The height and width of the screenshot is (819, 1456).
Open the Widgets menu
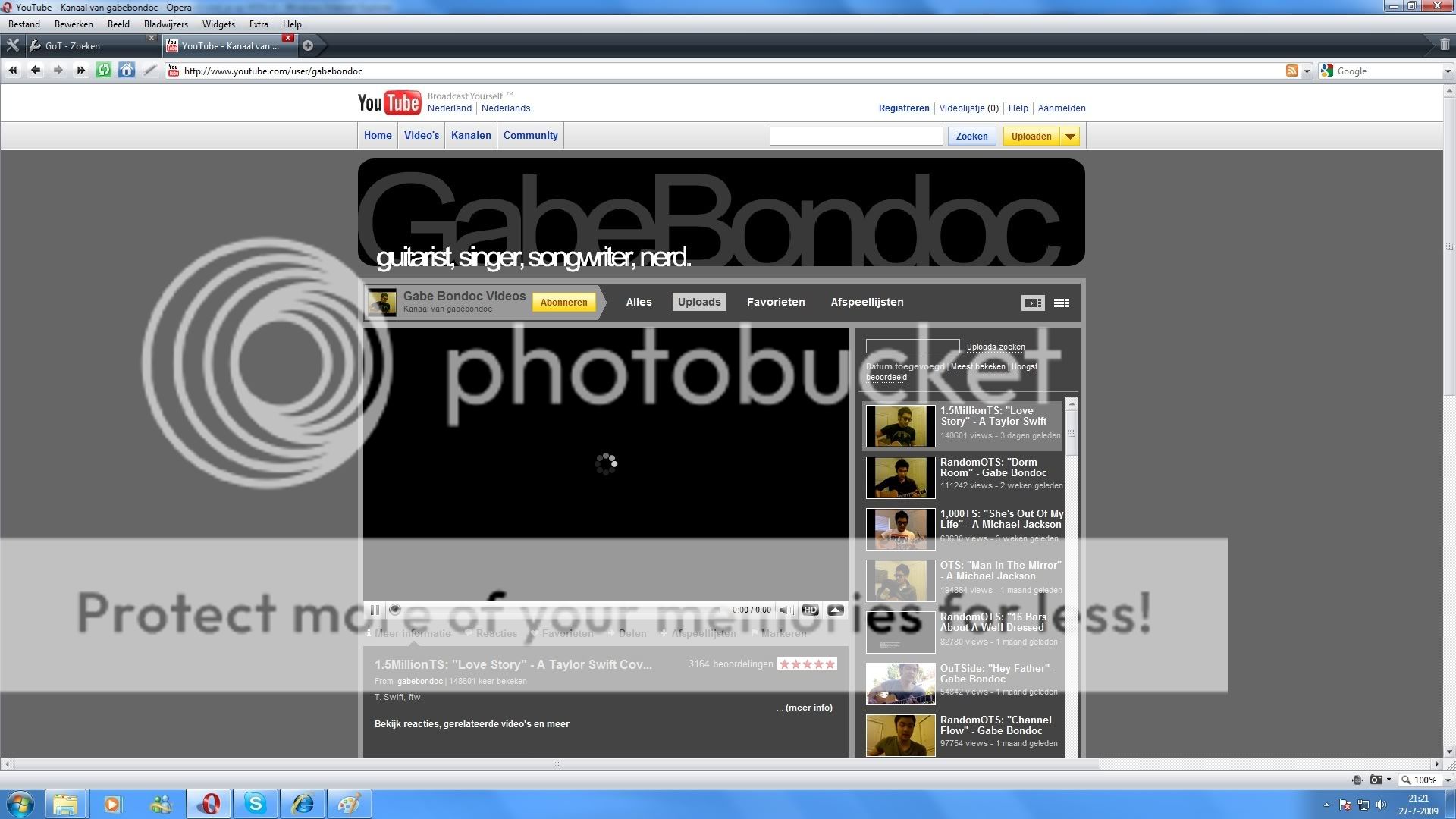pos(218,24)
